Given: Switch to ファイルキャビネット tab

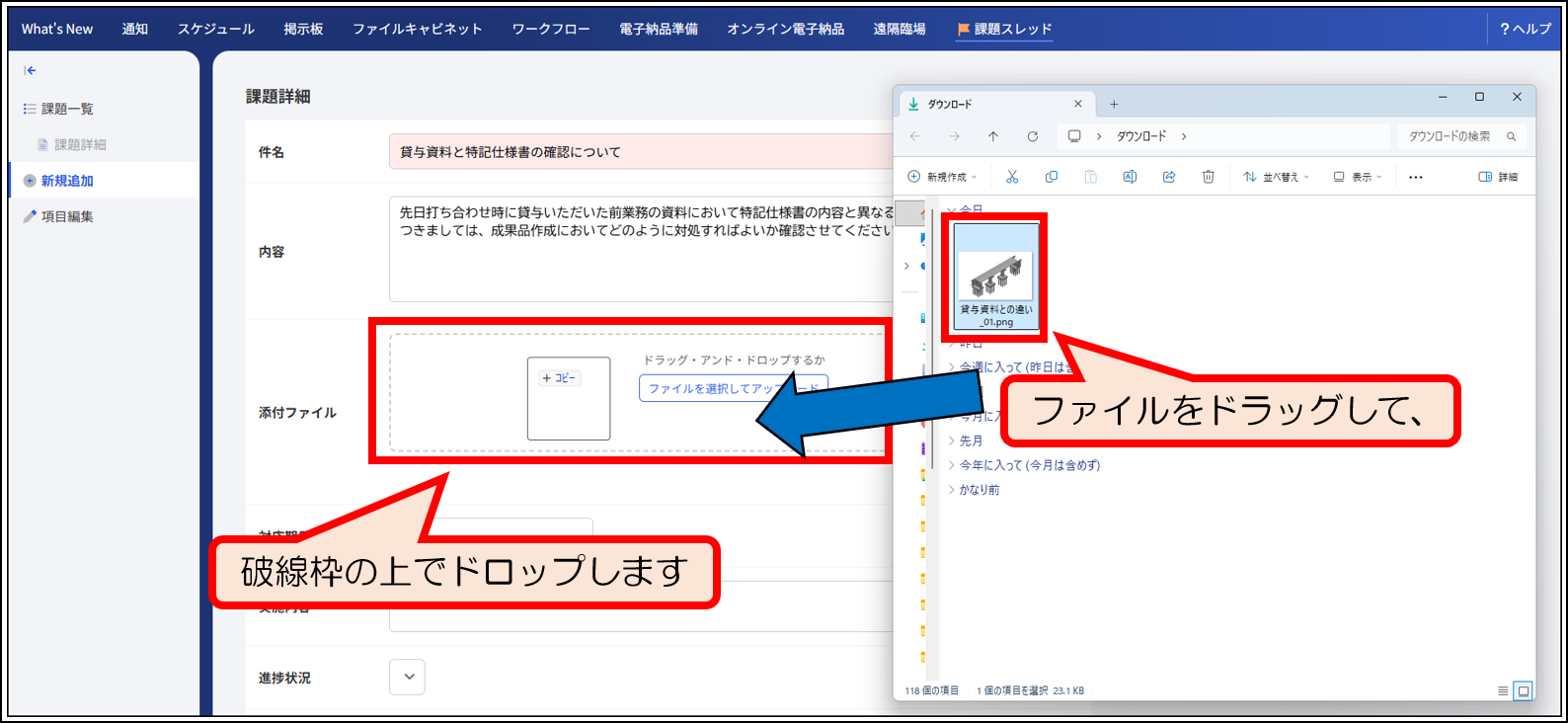Looking at the screenshot, I should 418,29.
